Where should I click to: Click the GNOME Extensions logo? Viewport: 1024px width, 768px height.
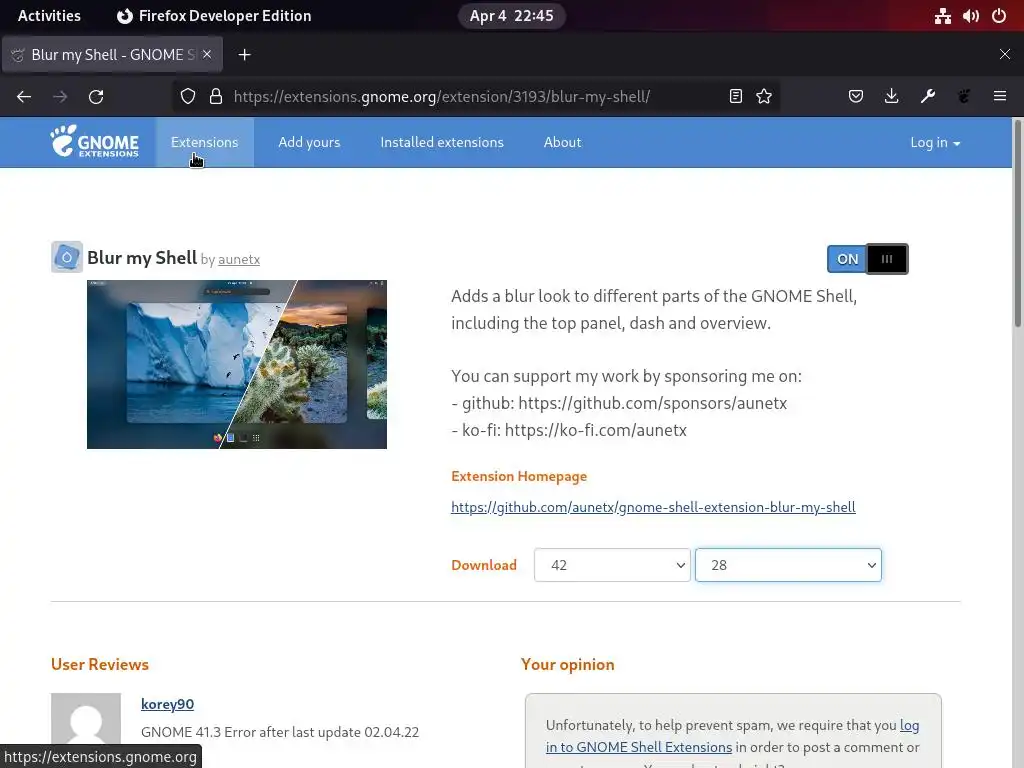coord(95,142)
